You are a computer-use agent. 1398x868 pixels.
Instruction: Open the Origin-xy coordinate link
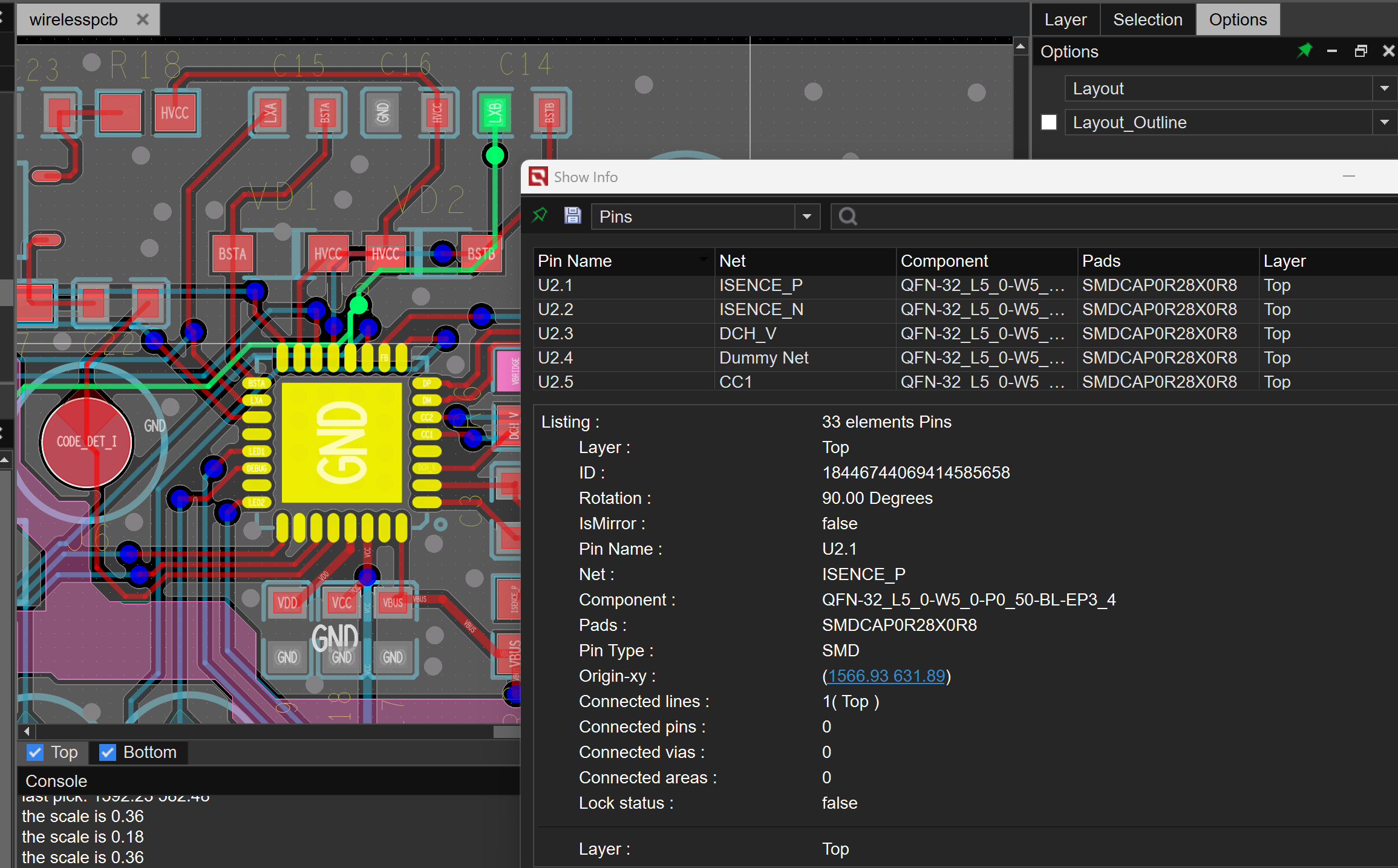pyautogui.click(x=886, y=676)
